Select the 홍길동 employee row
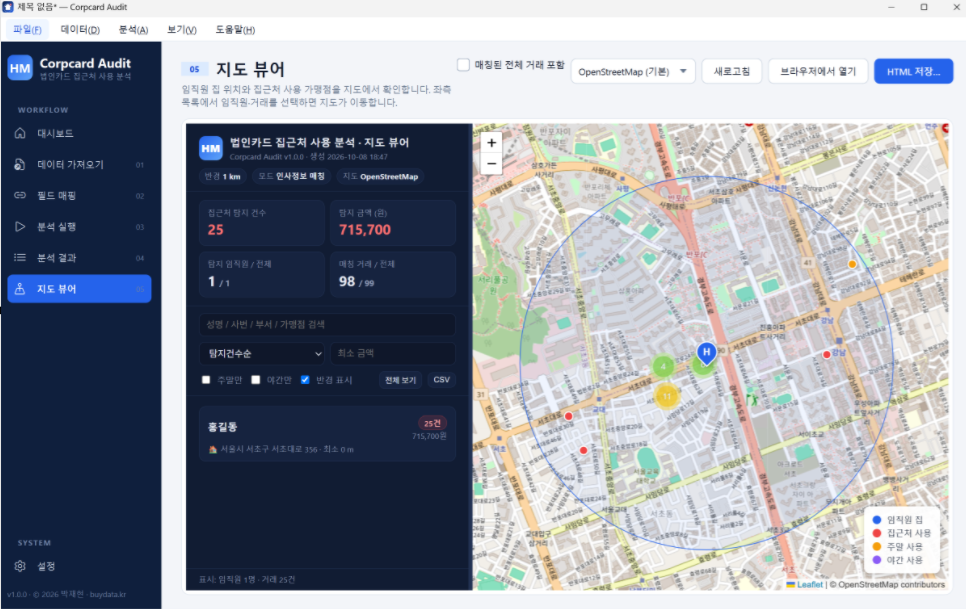Viewport: 966px width, 609px height. click(327, 434)
